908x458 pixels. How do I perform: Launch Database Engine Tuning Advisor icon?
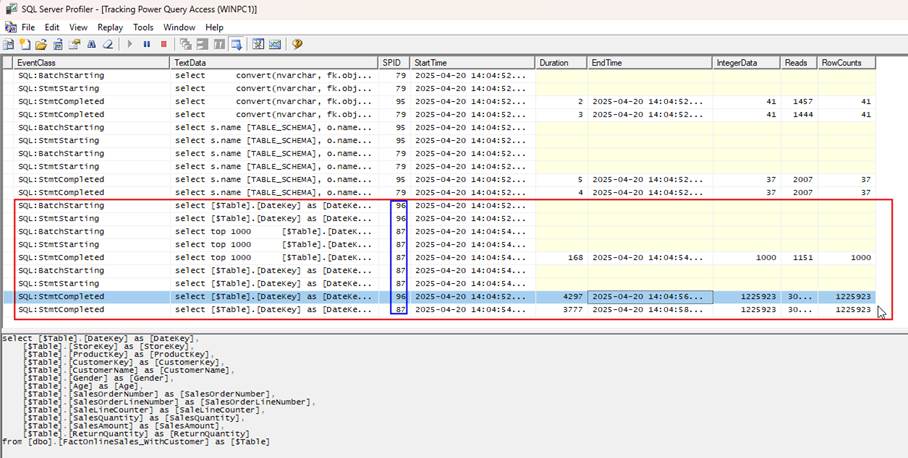(258, 44)
